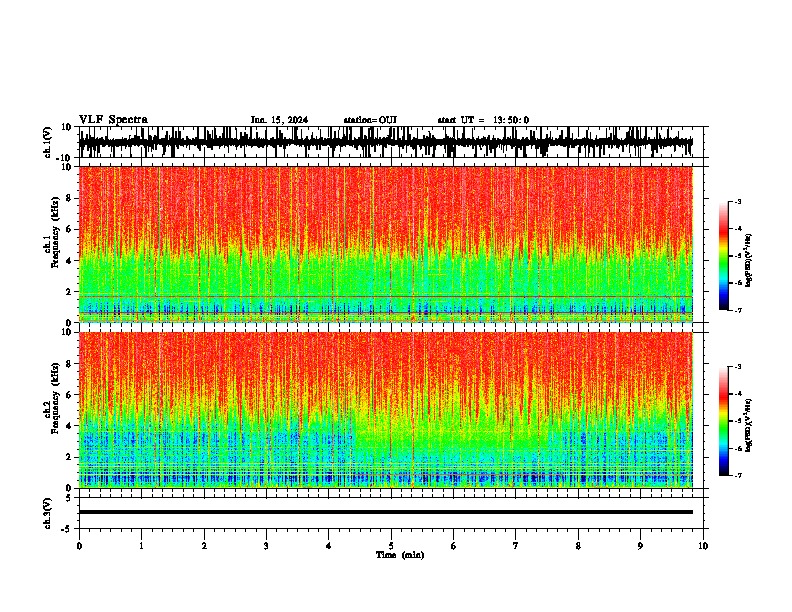Click the "-3" label on ch.2 color bar
Screen dimensions: 792x612
738,367
